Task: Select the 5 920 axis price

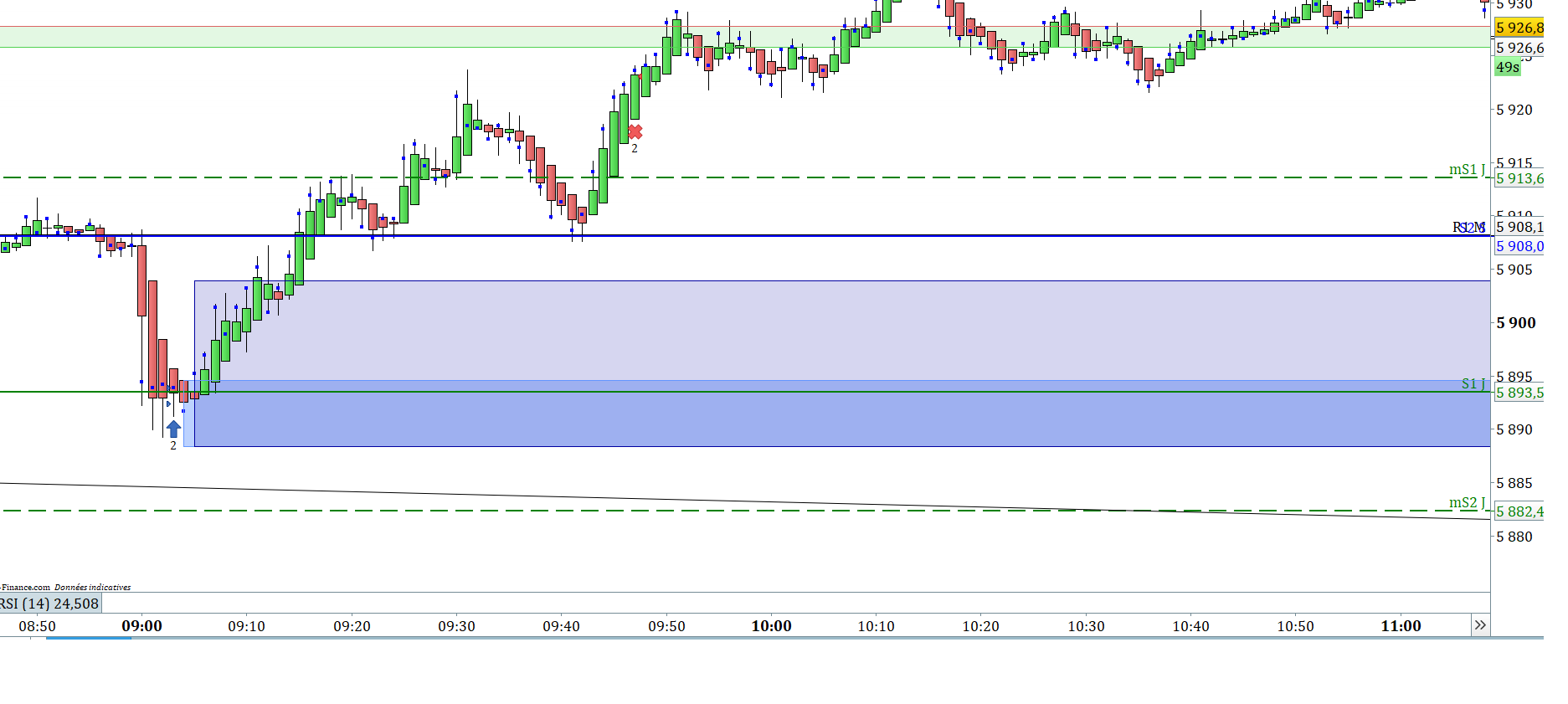Action: tap(1514, 110)
